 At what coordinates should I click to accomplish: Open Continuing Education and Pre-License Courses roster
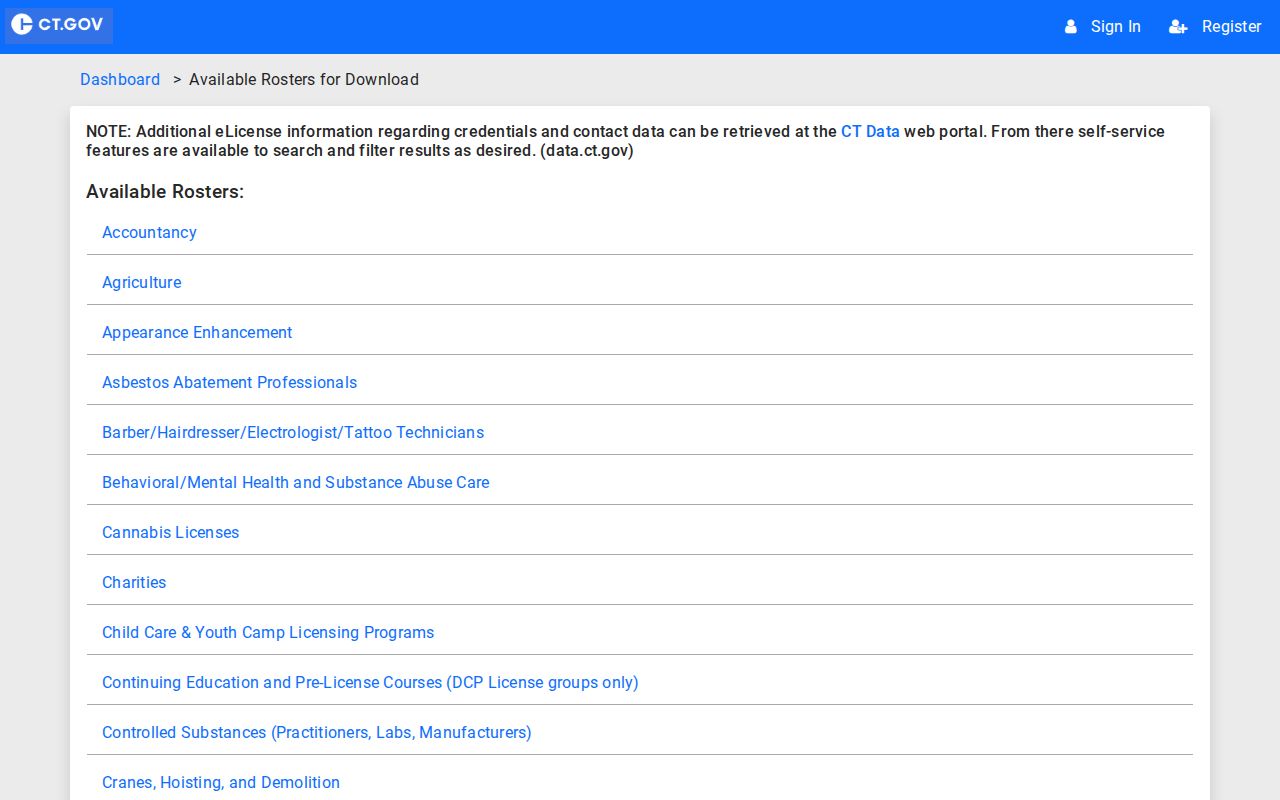point(370,682)
